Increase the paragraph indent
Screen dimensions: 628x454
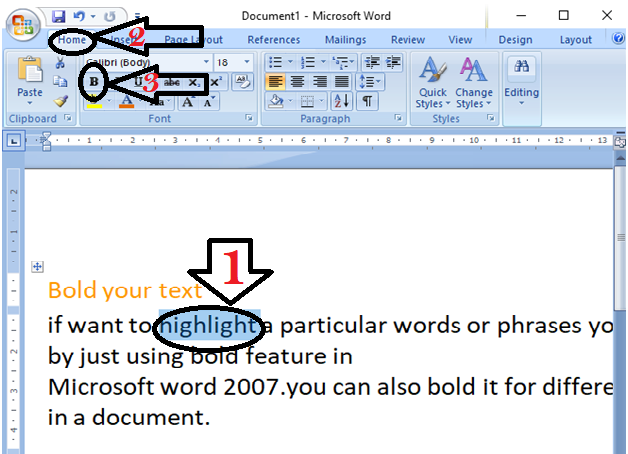393,62
